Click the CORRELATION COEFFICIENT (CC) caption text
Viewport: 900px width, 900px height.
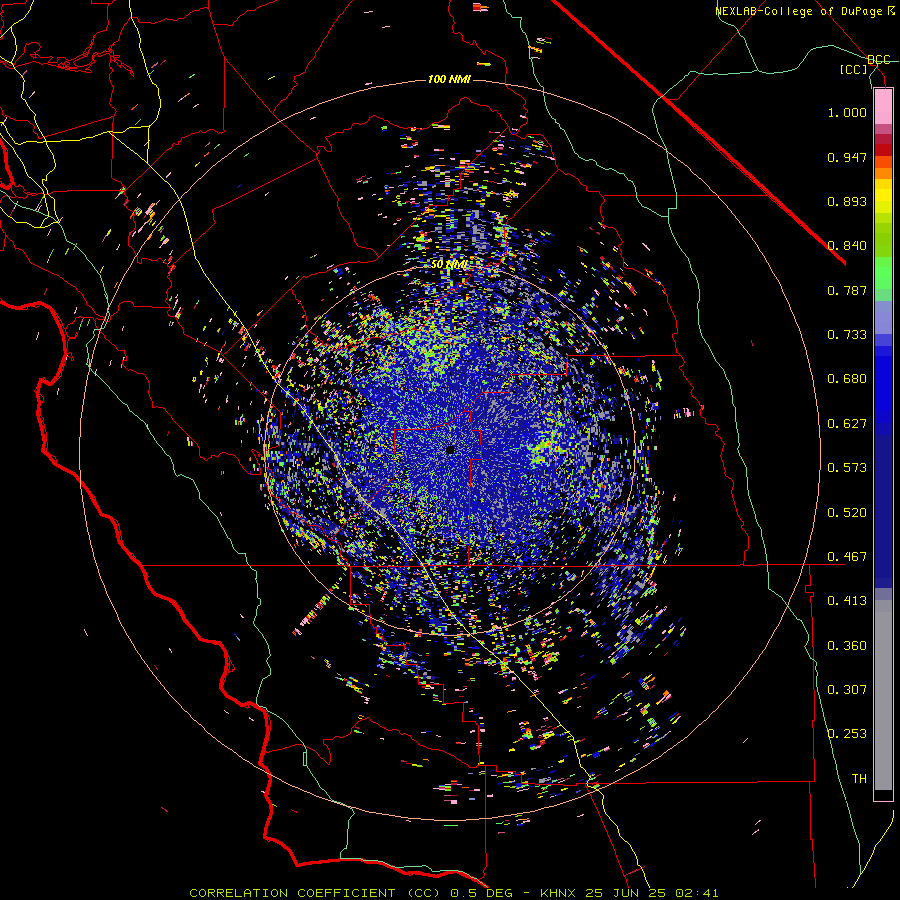click(x=315, y=893)
